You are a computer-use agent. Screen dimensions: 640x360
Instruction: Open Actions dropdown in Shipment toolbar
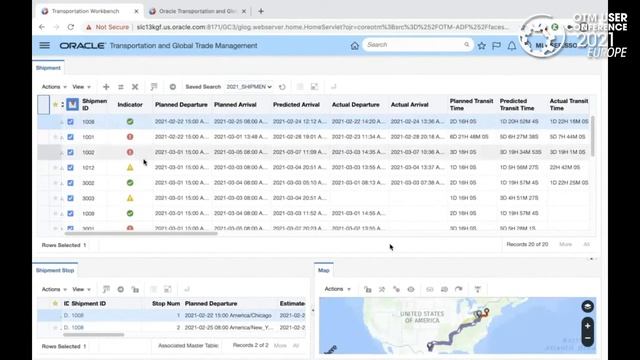pos(54,87)
